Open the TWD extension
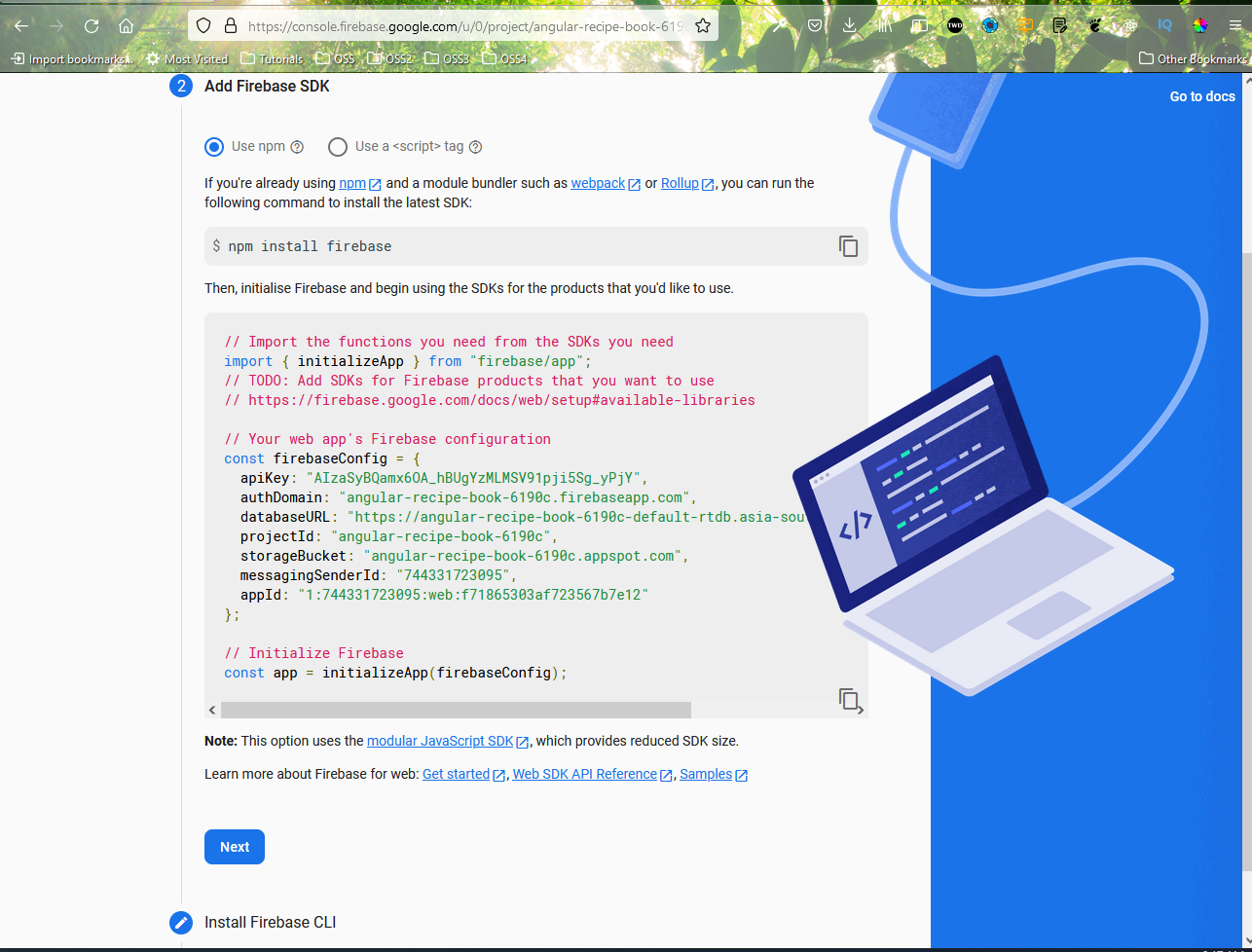This screenshot has height=952, width=1252. point(955,26)
